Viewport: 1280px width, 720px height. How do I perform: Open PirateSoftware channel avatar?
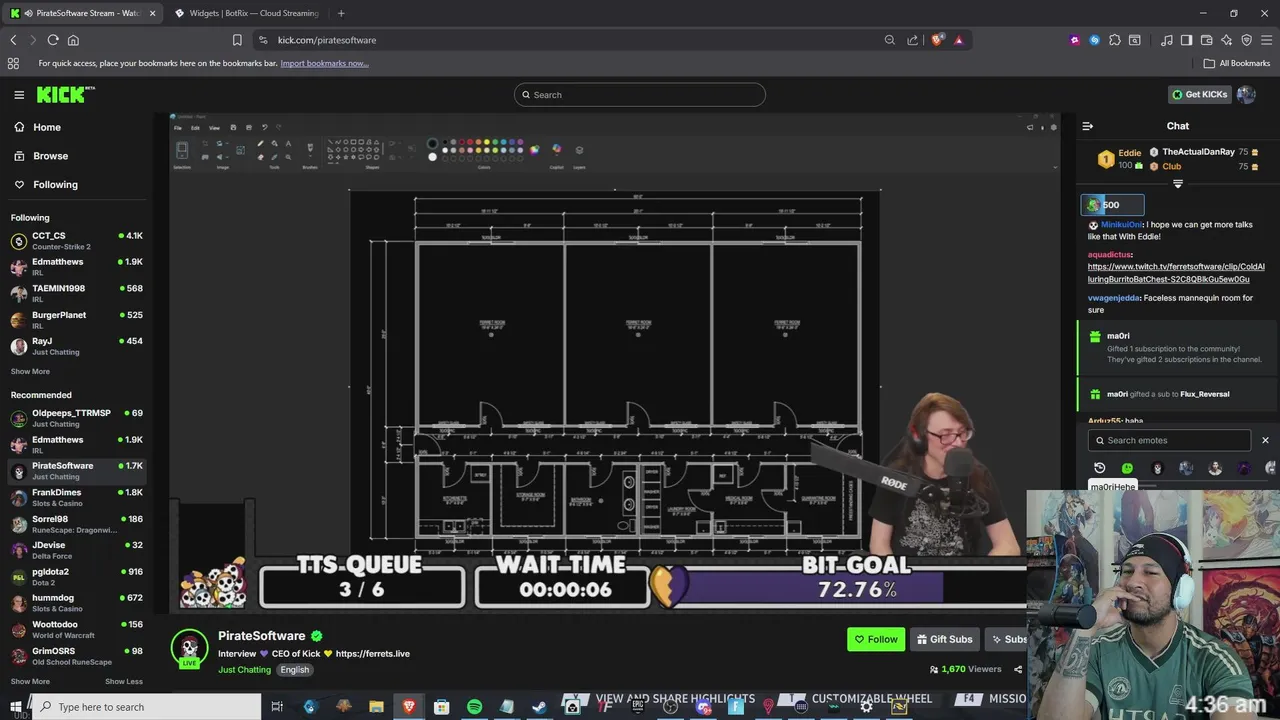[189, 648]
